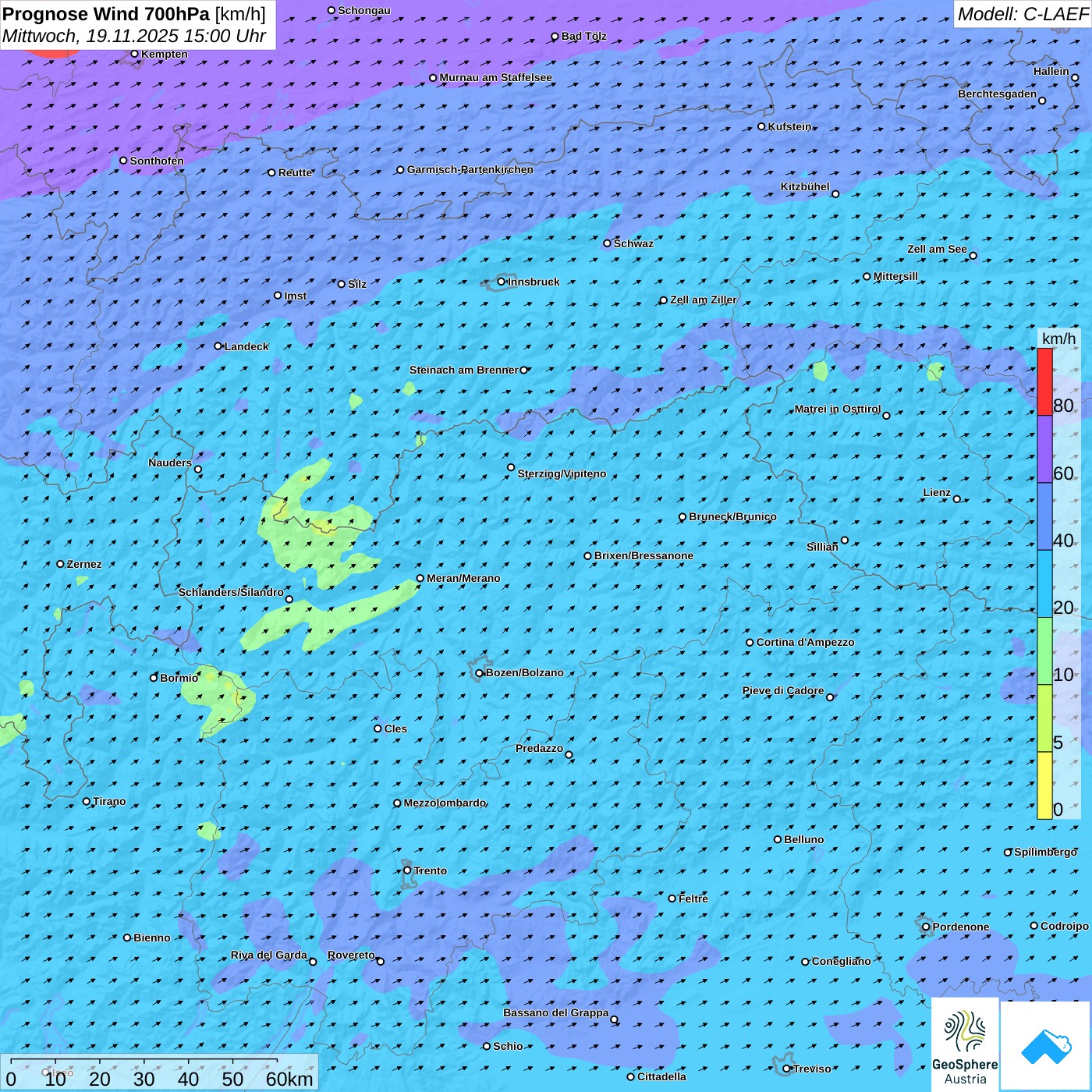Select the light blue 20–40 km/h legend color

1044,584
